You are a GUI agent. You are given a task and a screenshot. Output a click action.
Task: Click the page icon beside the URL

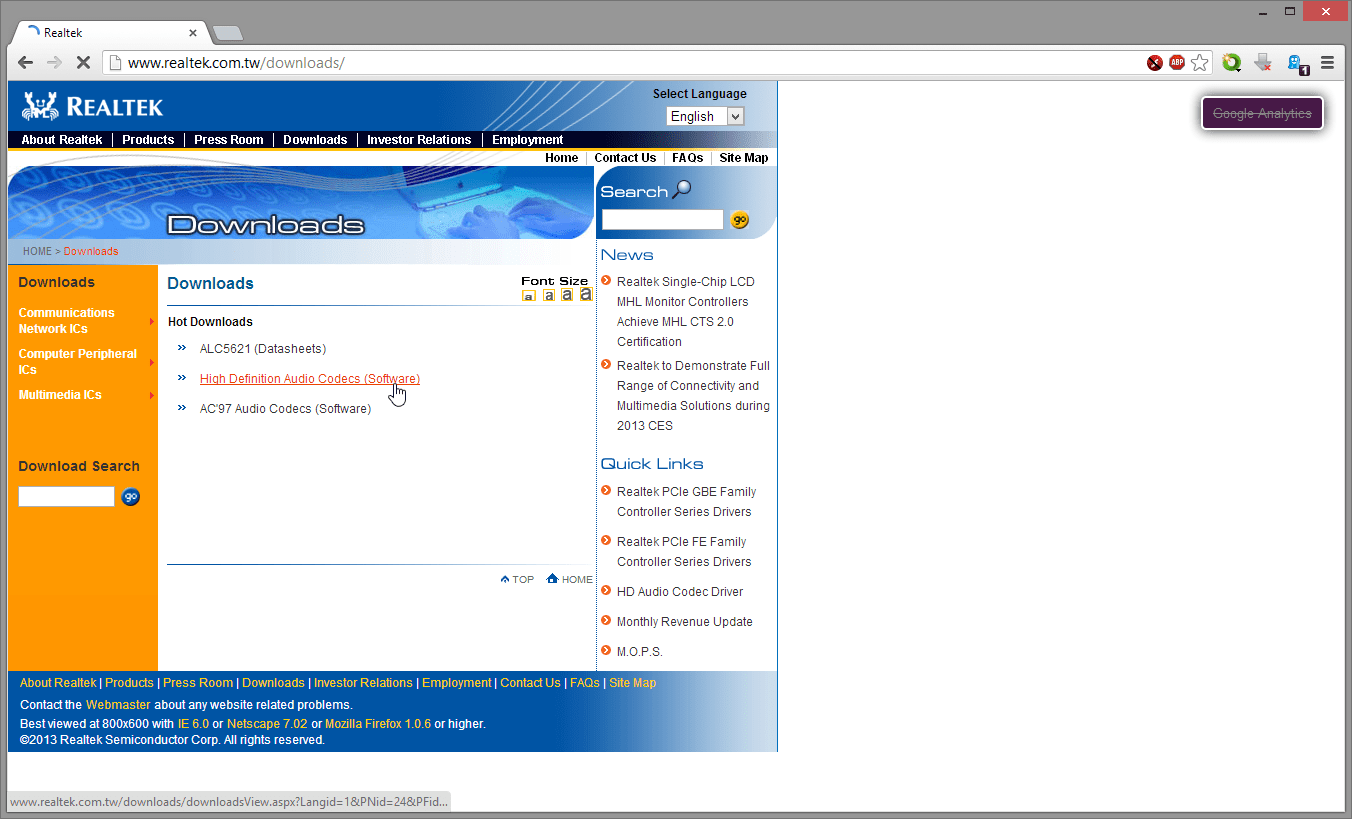(115, 63)
